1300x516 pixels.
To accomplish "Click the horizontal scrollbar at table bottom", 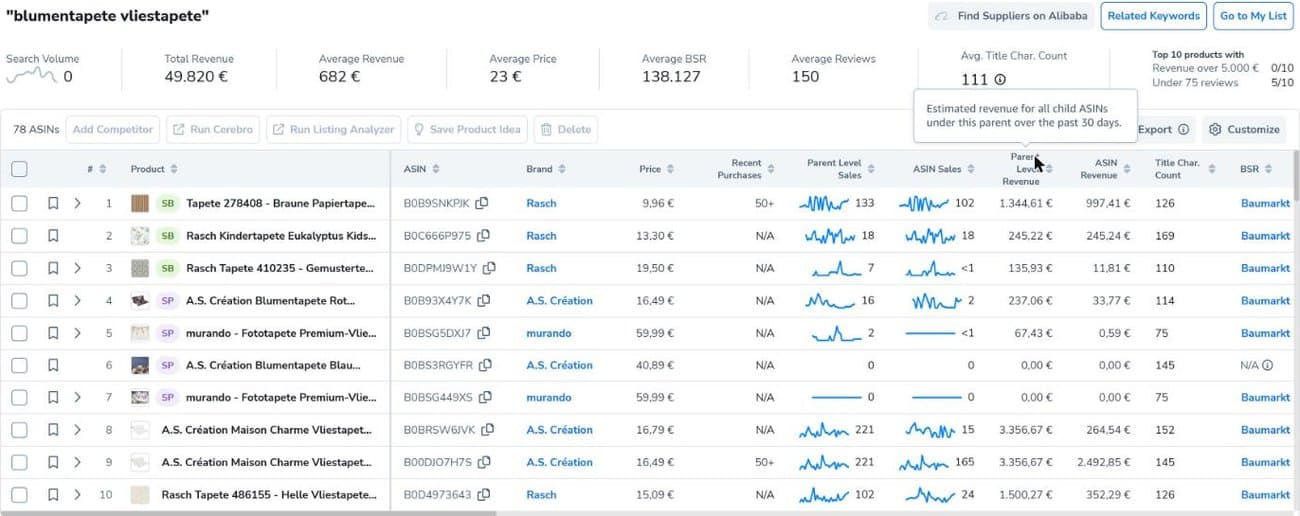I will 248,513.
